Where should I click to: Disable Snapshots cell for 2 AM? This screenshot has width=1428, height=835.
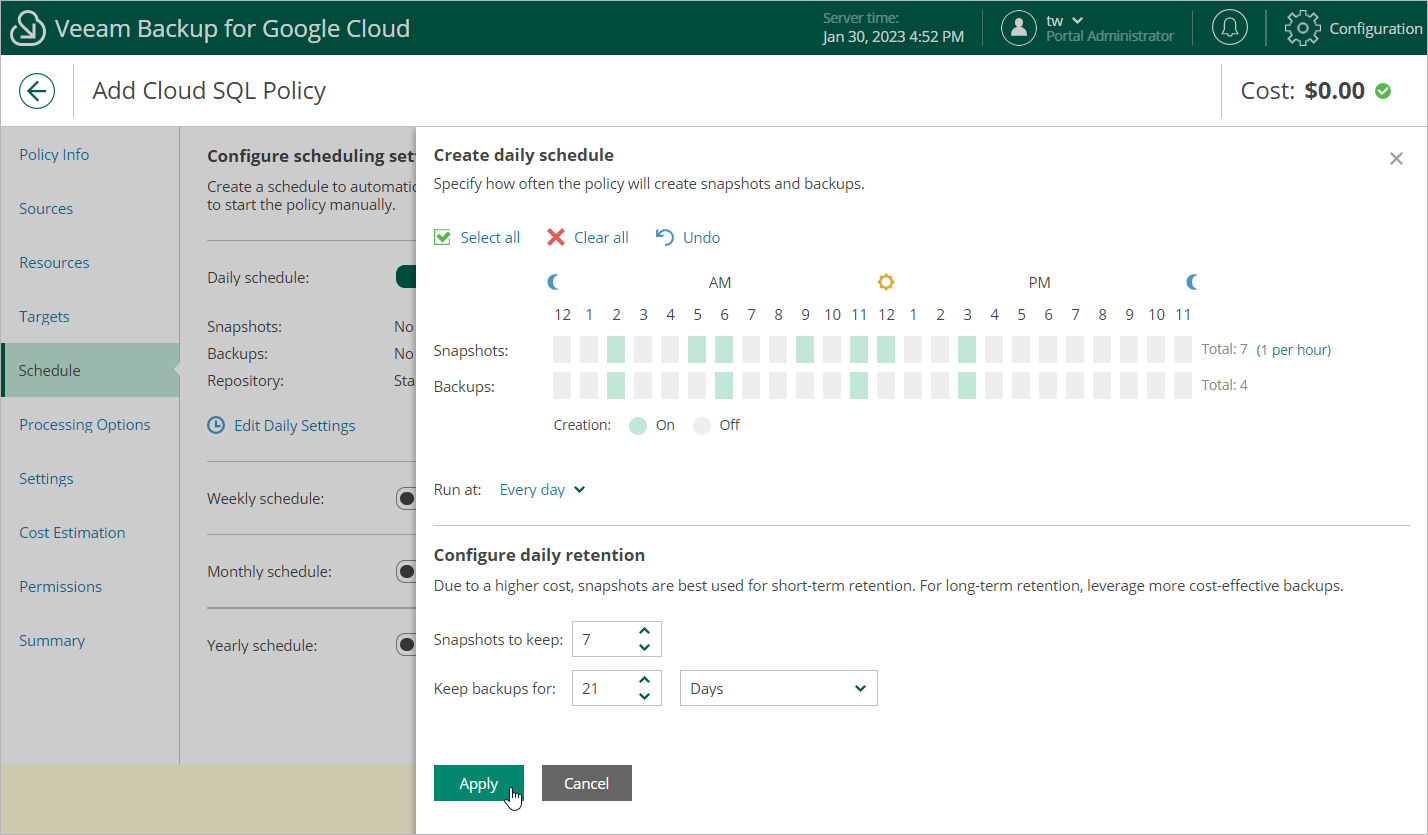(x=616, y=350)
